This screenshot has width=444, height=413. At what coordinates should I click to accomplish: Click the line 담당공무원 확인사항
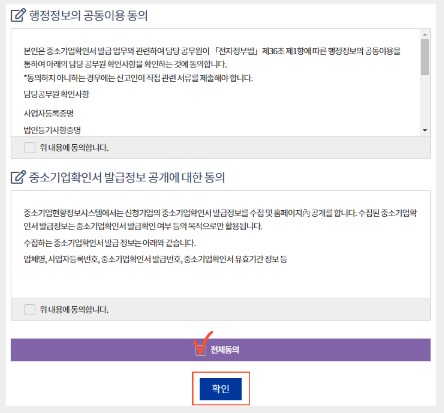point(56,94)
